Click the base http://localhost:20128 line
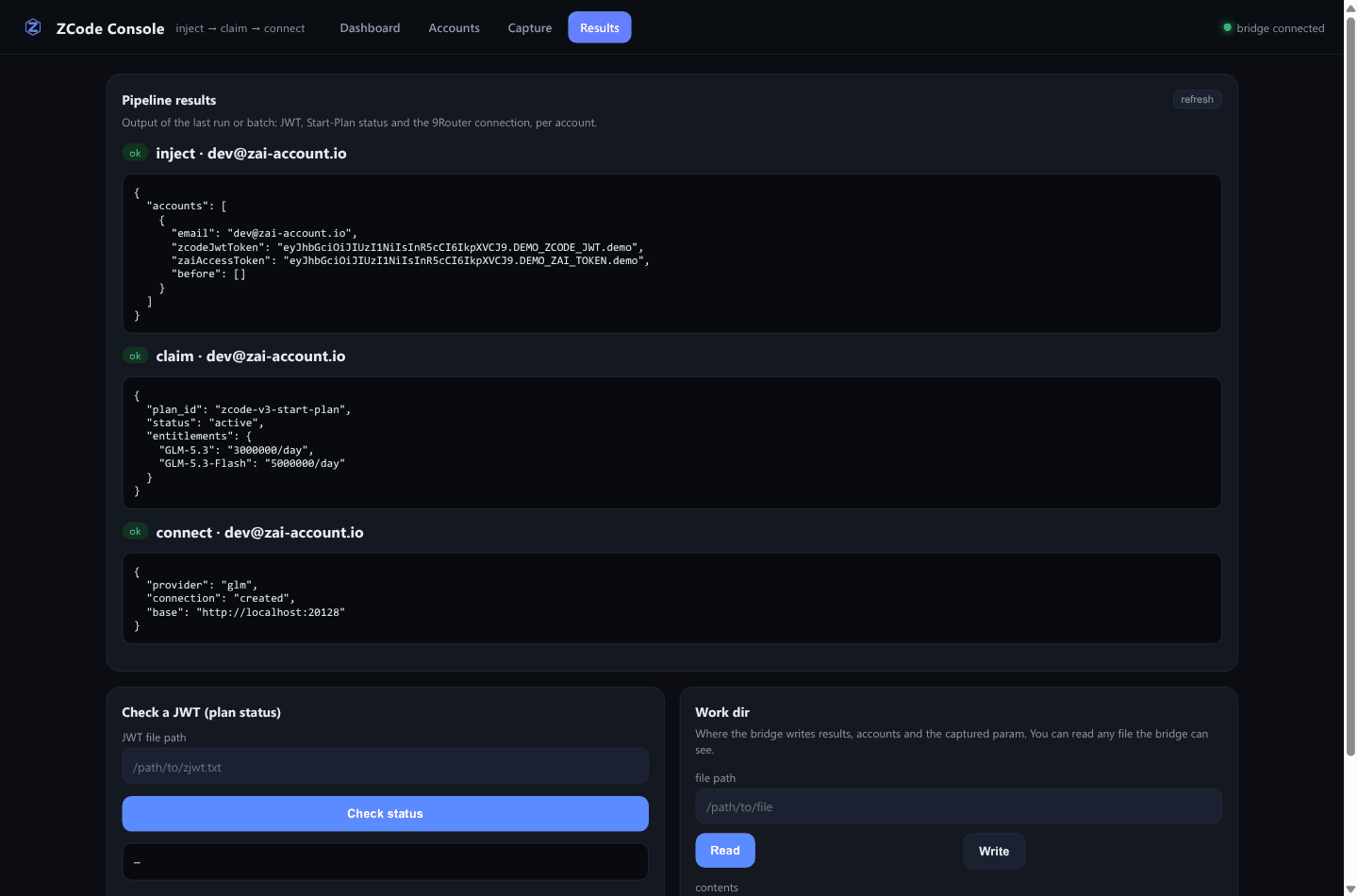 (x=246, y=612)
